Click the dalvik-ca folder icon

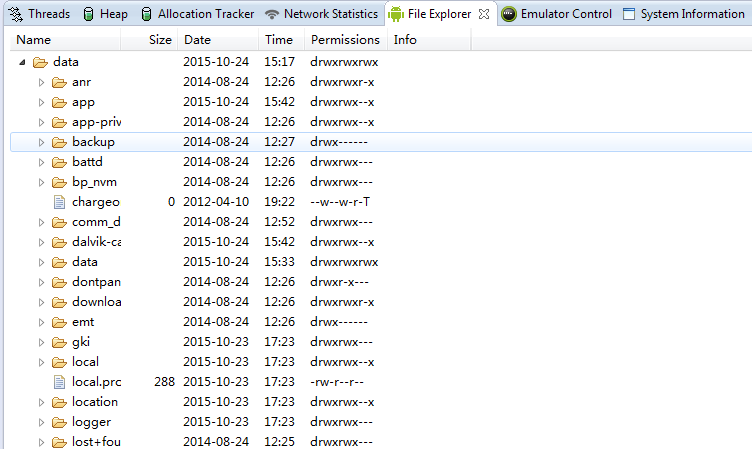[x=59, y=242]
